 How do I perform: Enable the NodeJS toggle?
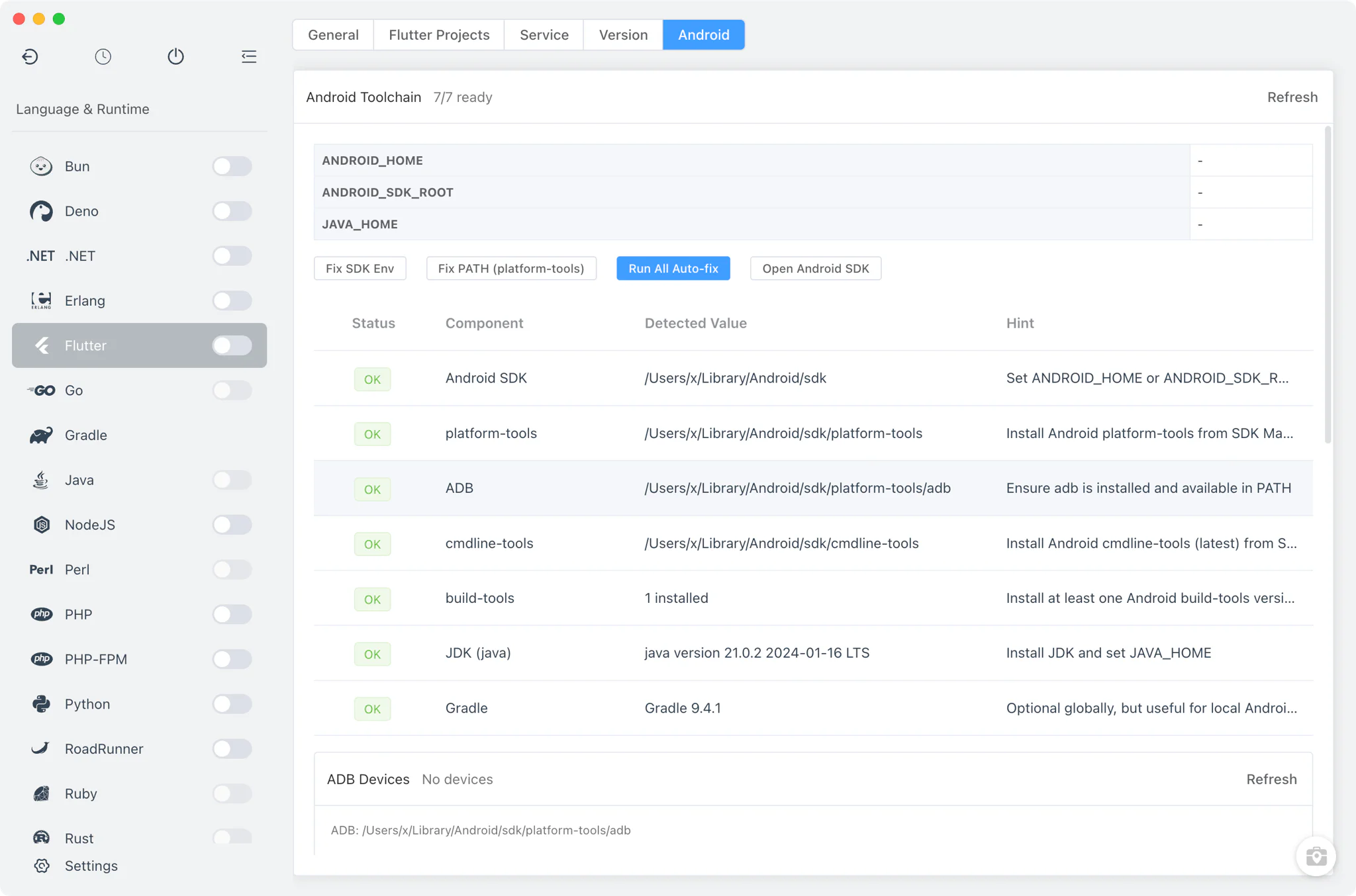(232, 525)
